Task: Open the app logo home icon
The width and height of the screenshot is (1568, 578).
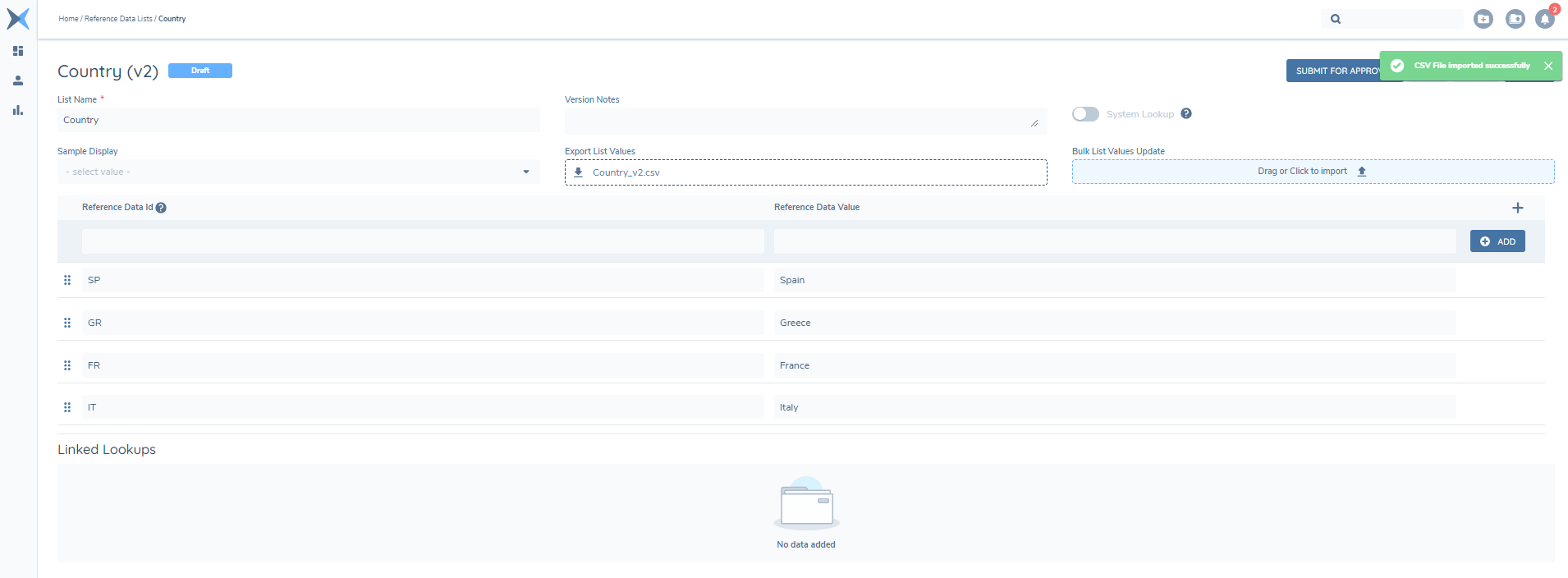Action: [18, 18]
